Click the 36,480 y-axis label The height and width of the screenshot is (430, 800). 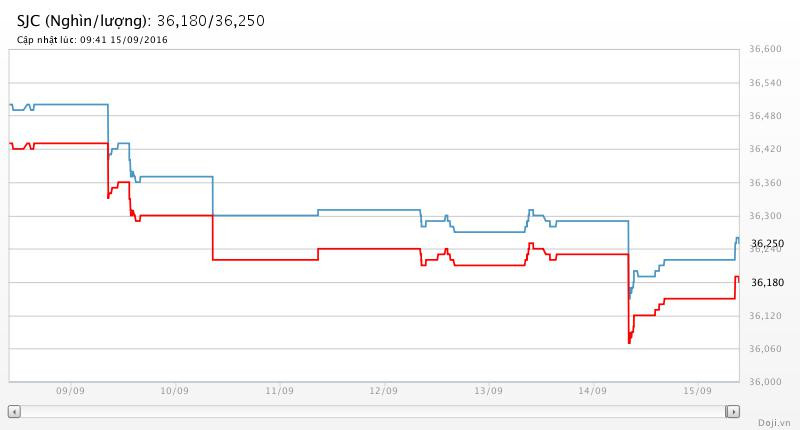tap(765, 116)
